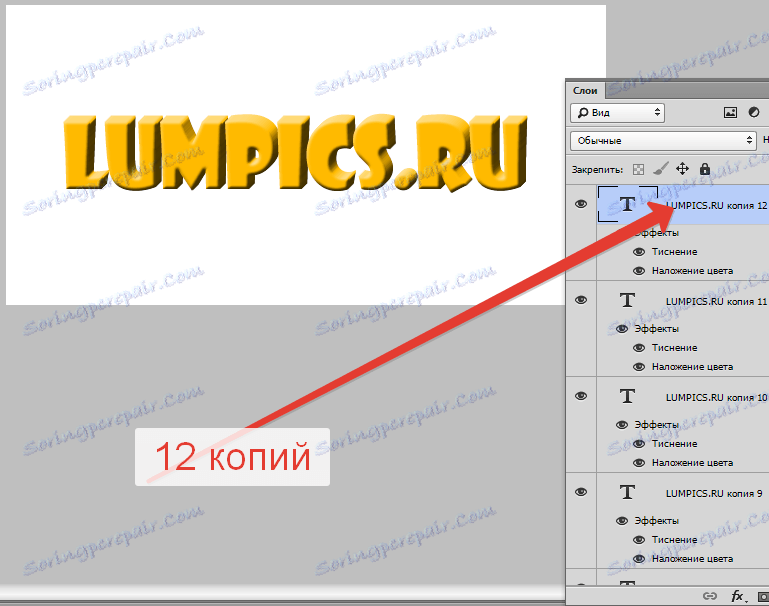The image size is (769, 606).
Task: Toggle Наложение цвета effect on копия 10
Action: tap(639, 463)
